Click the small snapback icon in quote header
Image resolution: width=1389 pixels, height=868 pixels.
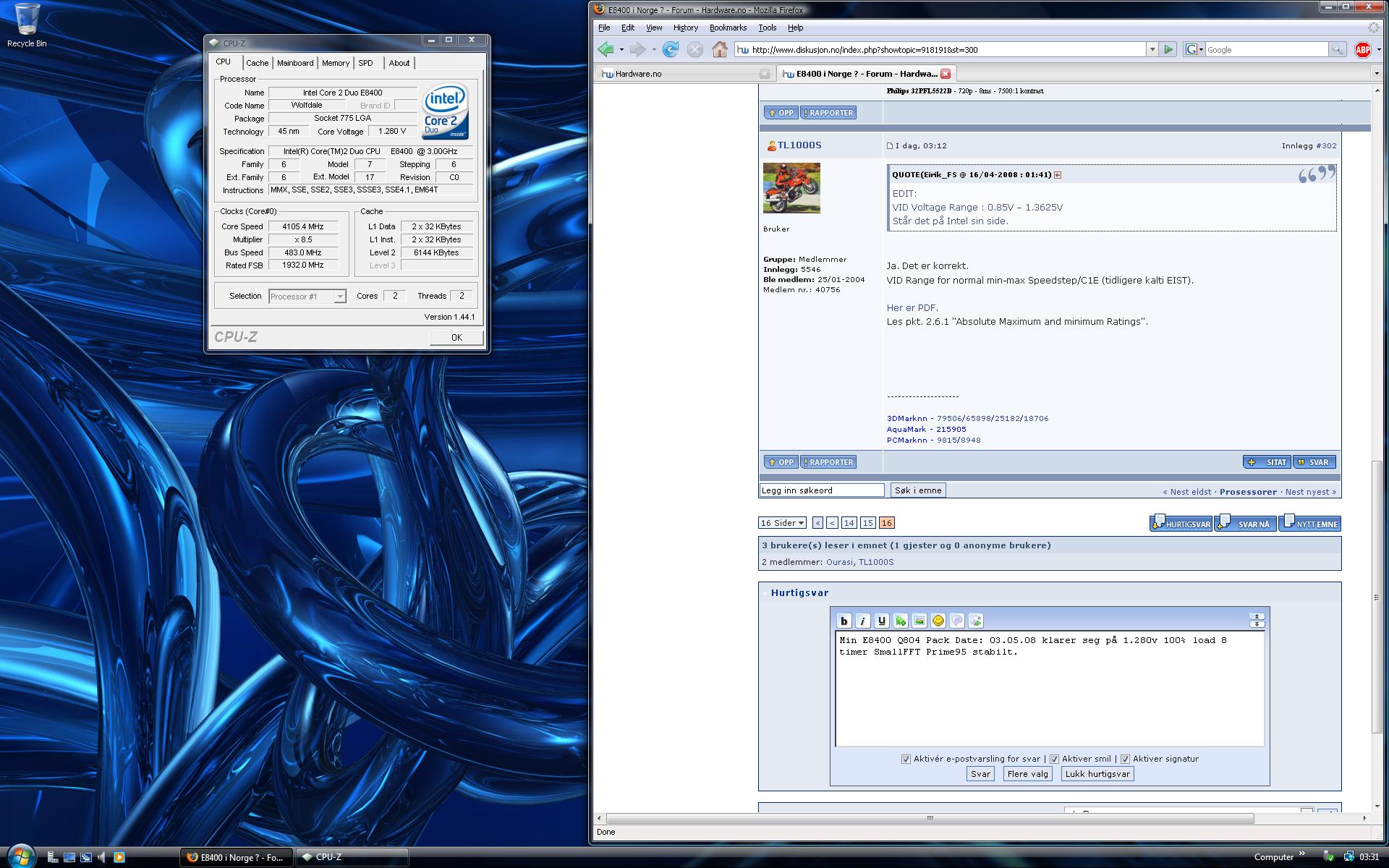pos(1058,175)
